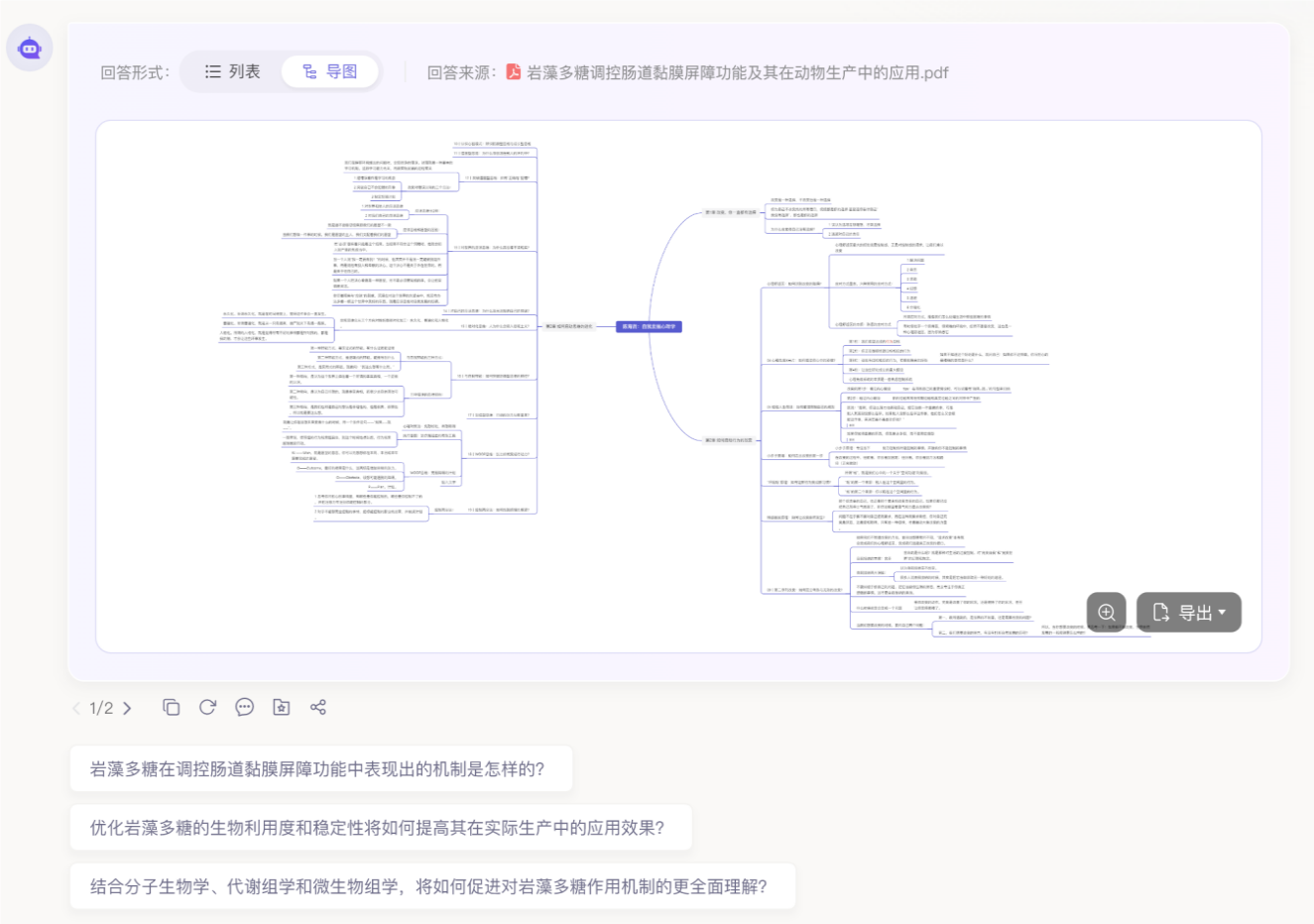
Task: Click the central root node of mind map
Action: [x=649, y=326]
